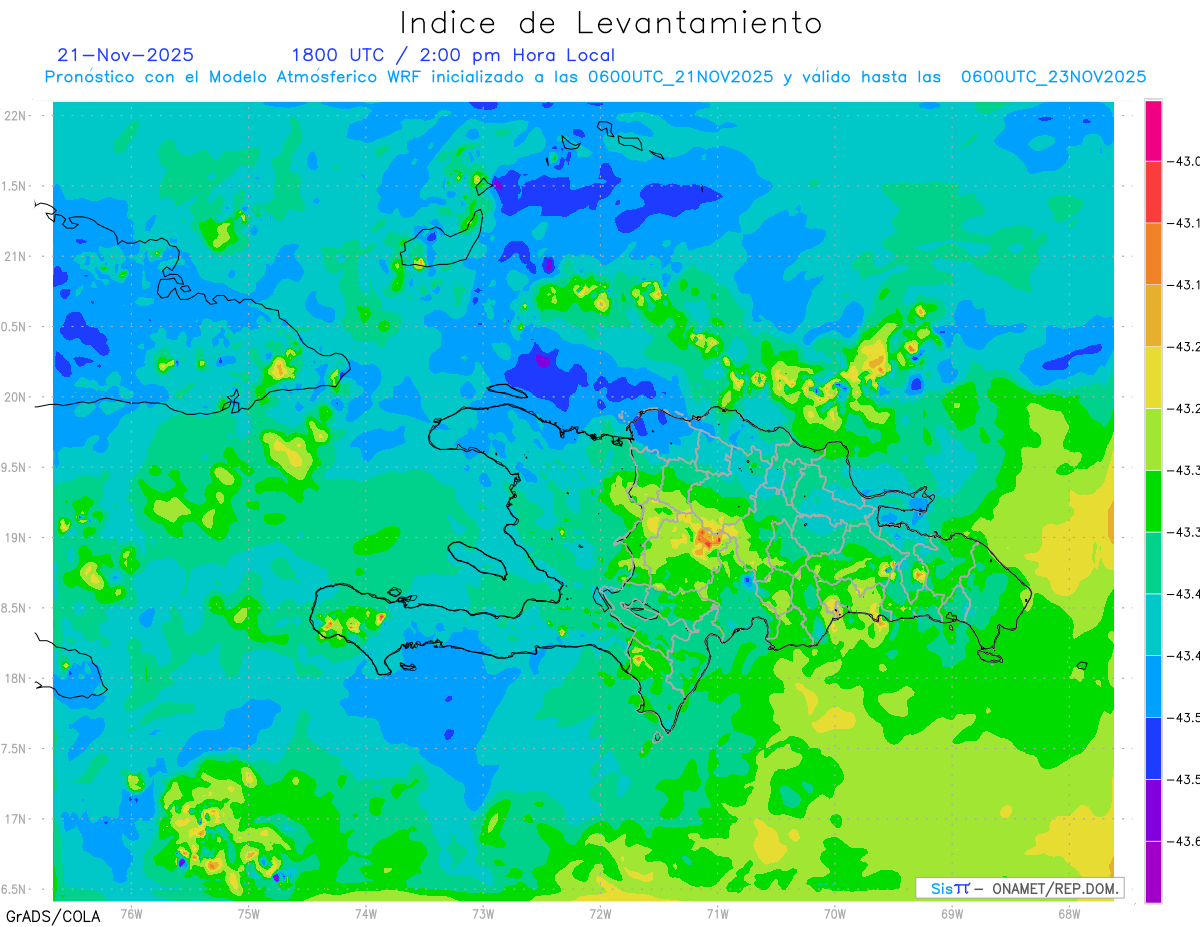This screenshot has height=927, width=1200.
Task: Click the '70W' longitude label
Action: 835,914
